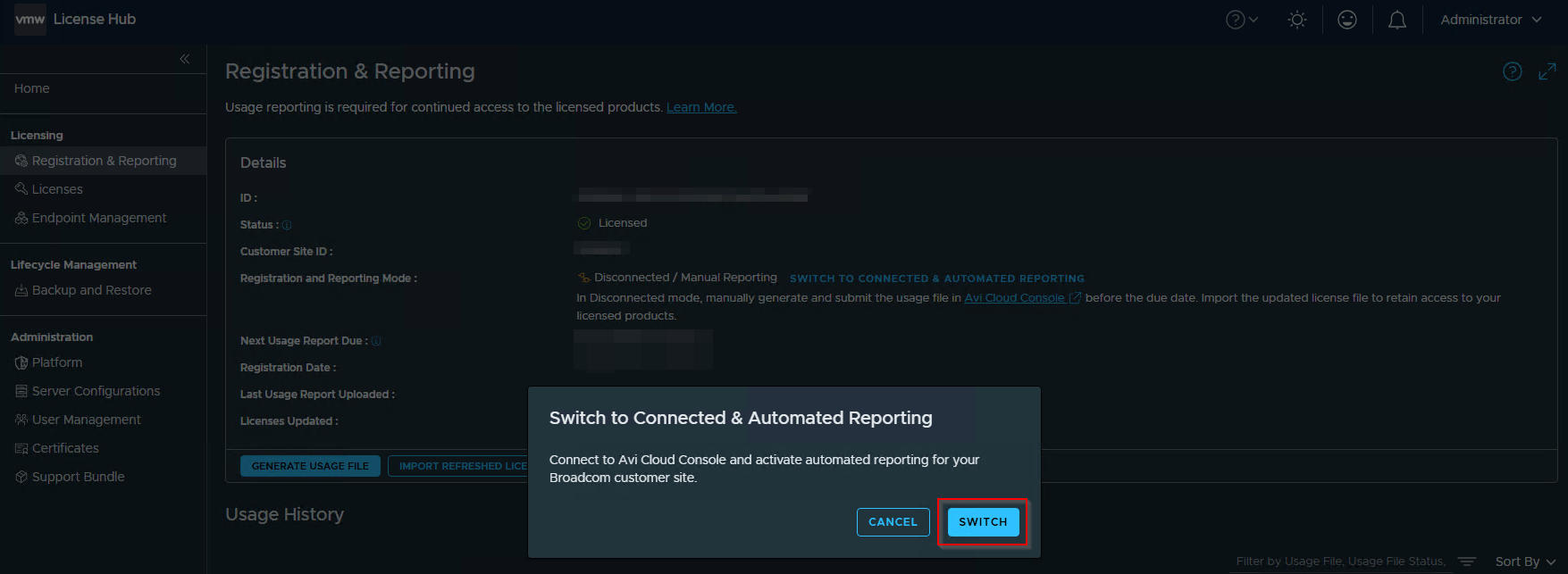This screenshot has width=1568, height=574.
Task: Click the usage history filter icon
Action: click(1467, 562)
